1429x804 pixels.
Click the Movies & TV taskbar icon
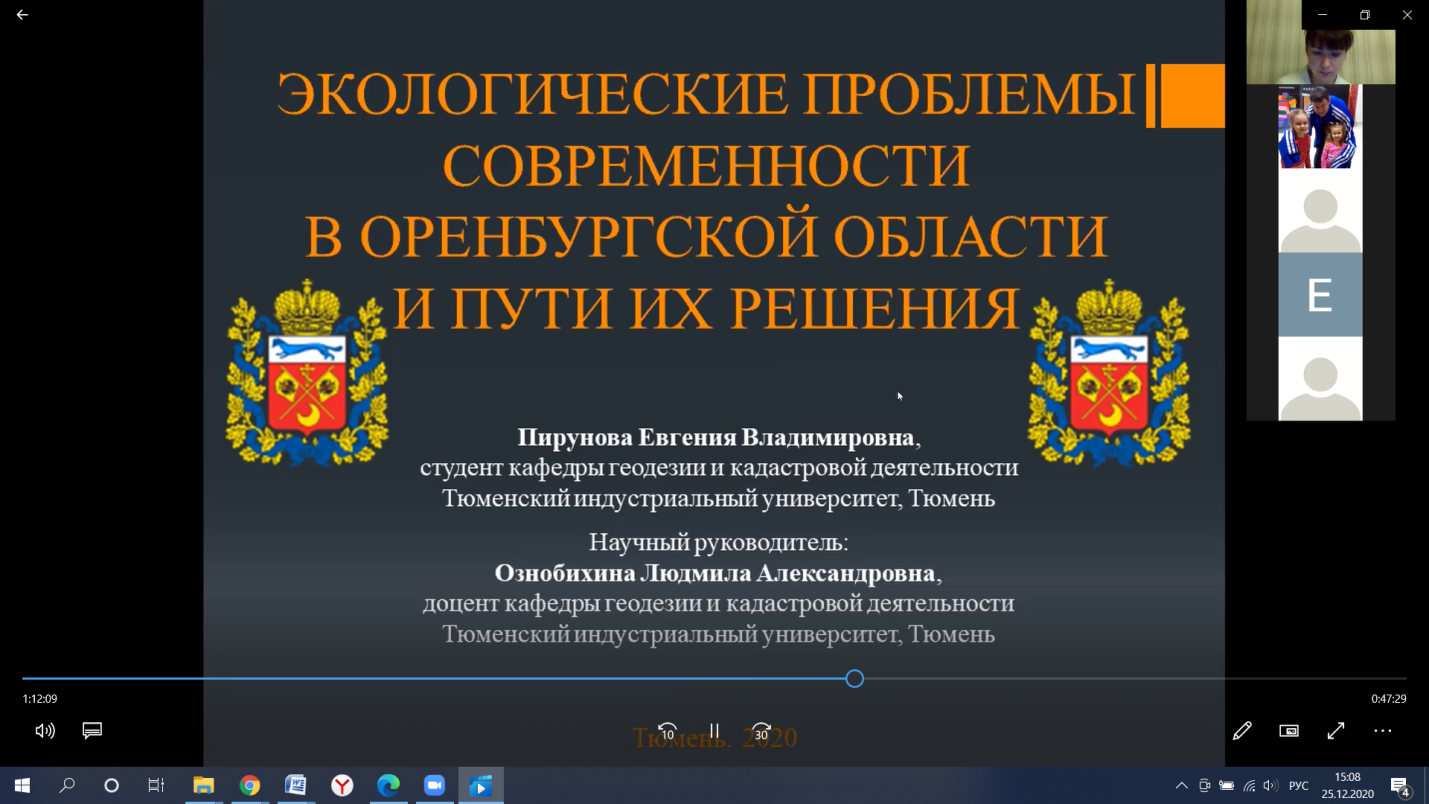point(481,786)
